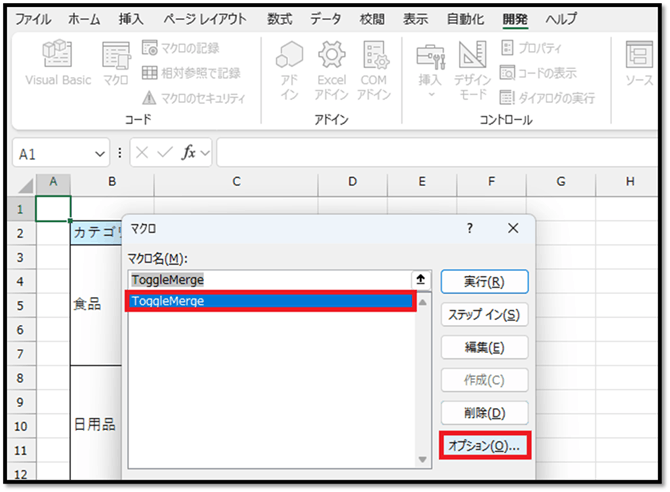Open マクロのセキュリティ warning icon
This screenshot has width=670, height=492.
point(150,97)
